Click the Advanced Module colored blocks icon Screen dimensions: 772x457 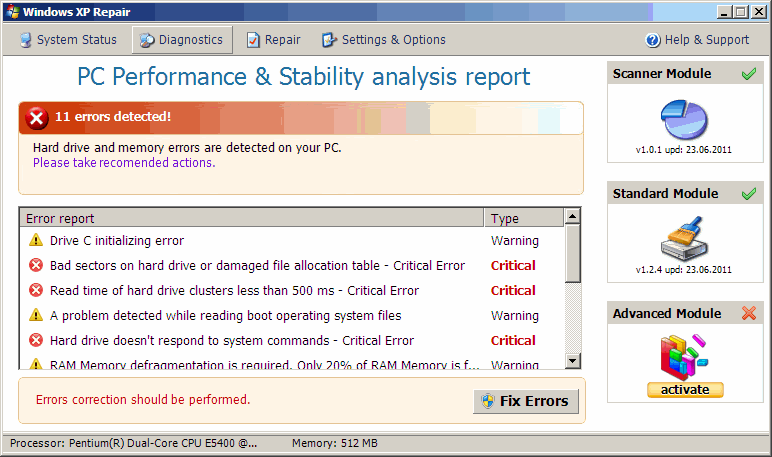684,358
